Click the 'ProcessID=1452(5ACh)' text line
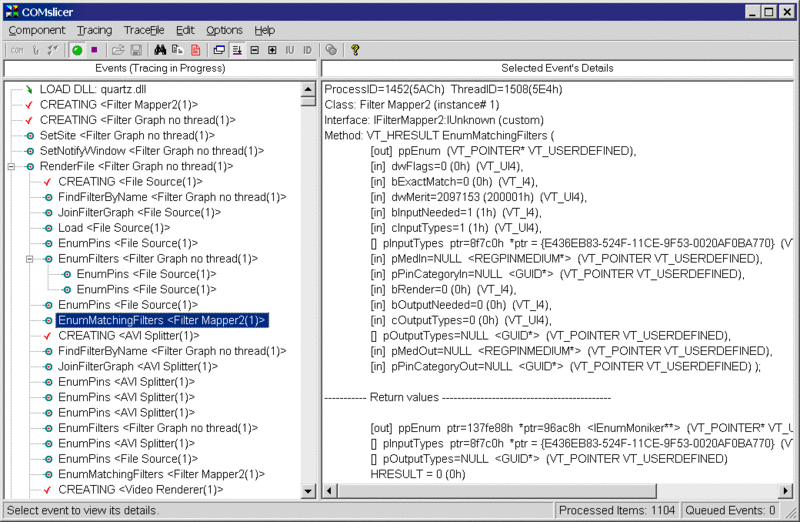The height and width of the screenshot is (522, 800). tap(443, 89)
